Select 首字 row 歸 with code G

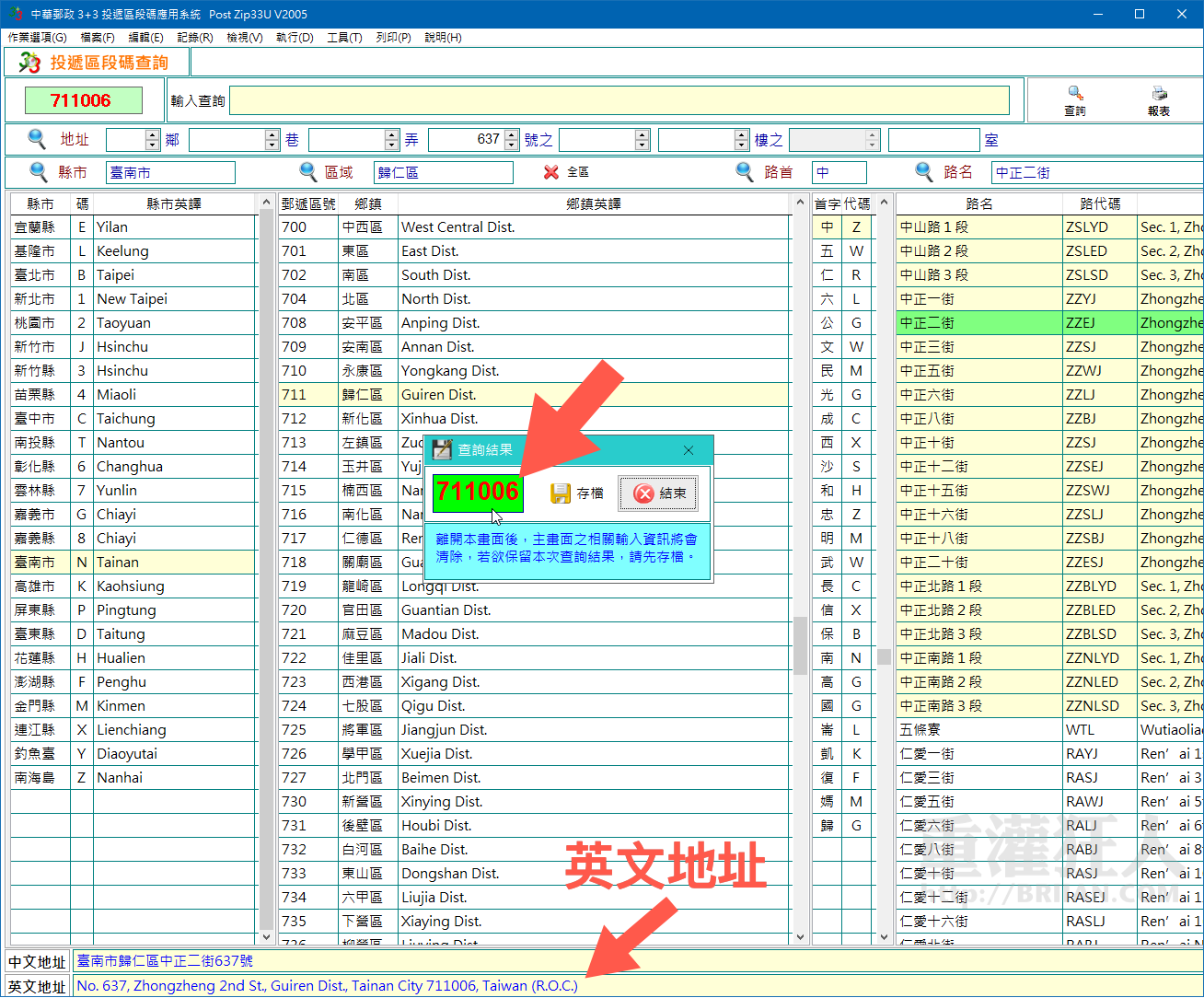[842, 826]
